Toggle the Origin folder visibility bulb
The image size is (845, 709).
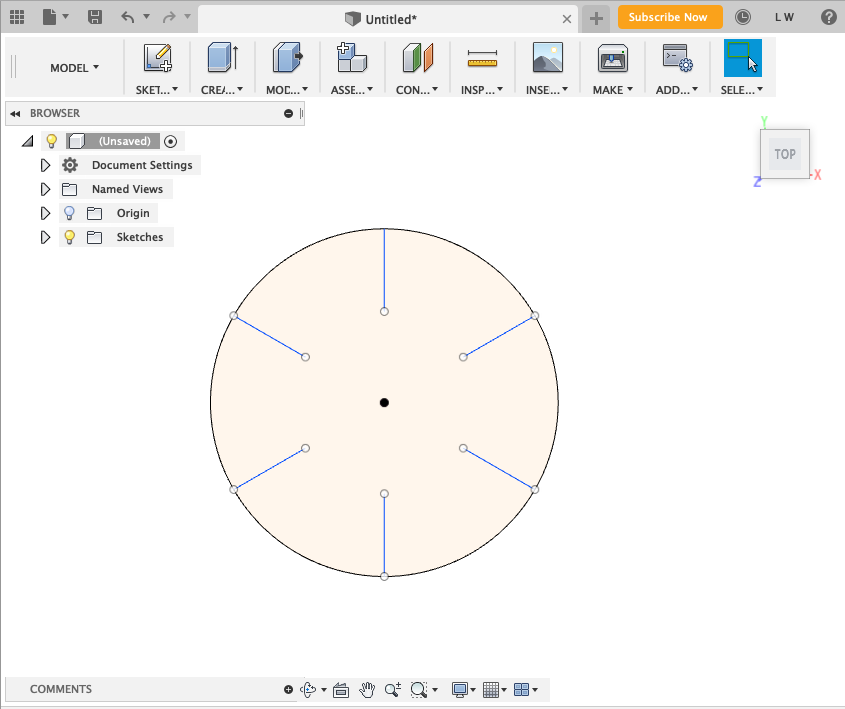click(x=69, y=213)
